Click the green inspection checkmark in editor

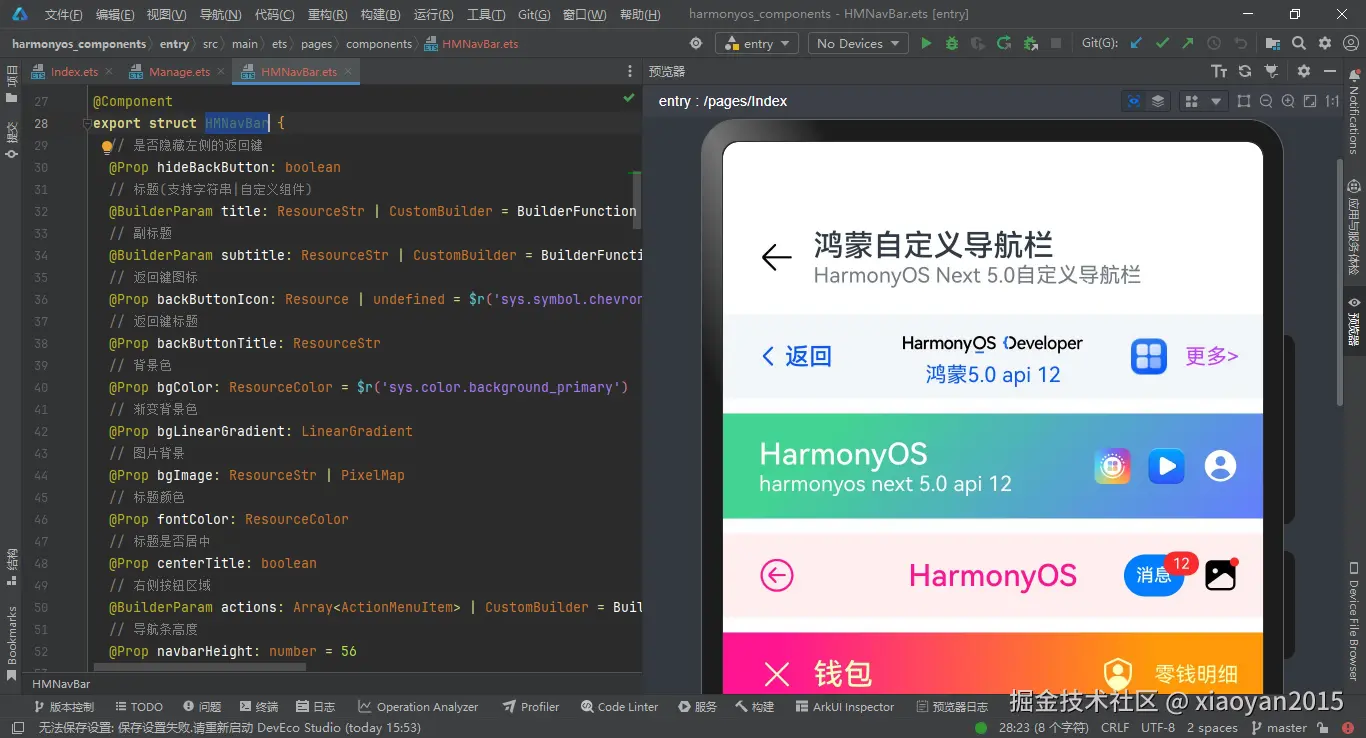point(629,98)
